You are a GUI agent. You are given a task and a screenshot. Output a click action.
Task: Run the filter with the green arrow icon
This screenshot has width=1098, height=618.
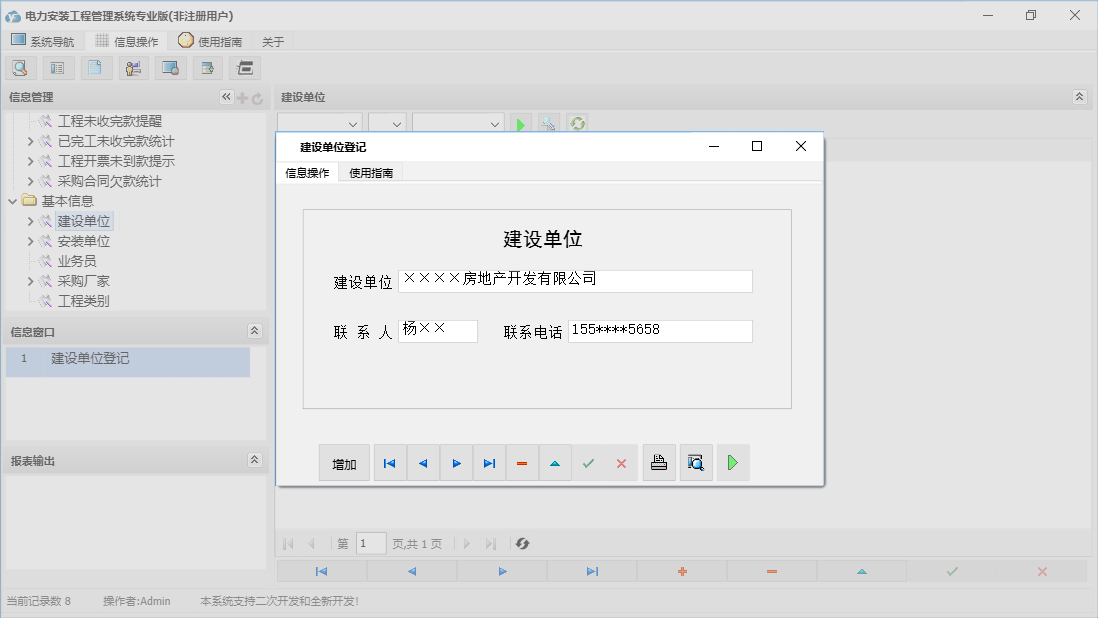(x=521, y=123)
